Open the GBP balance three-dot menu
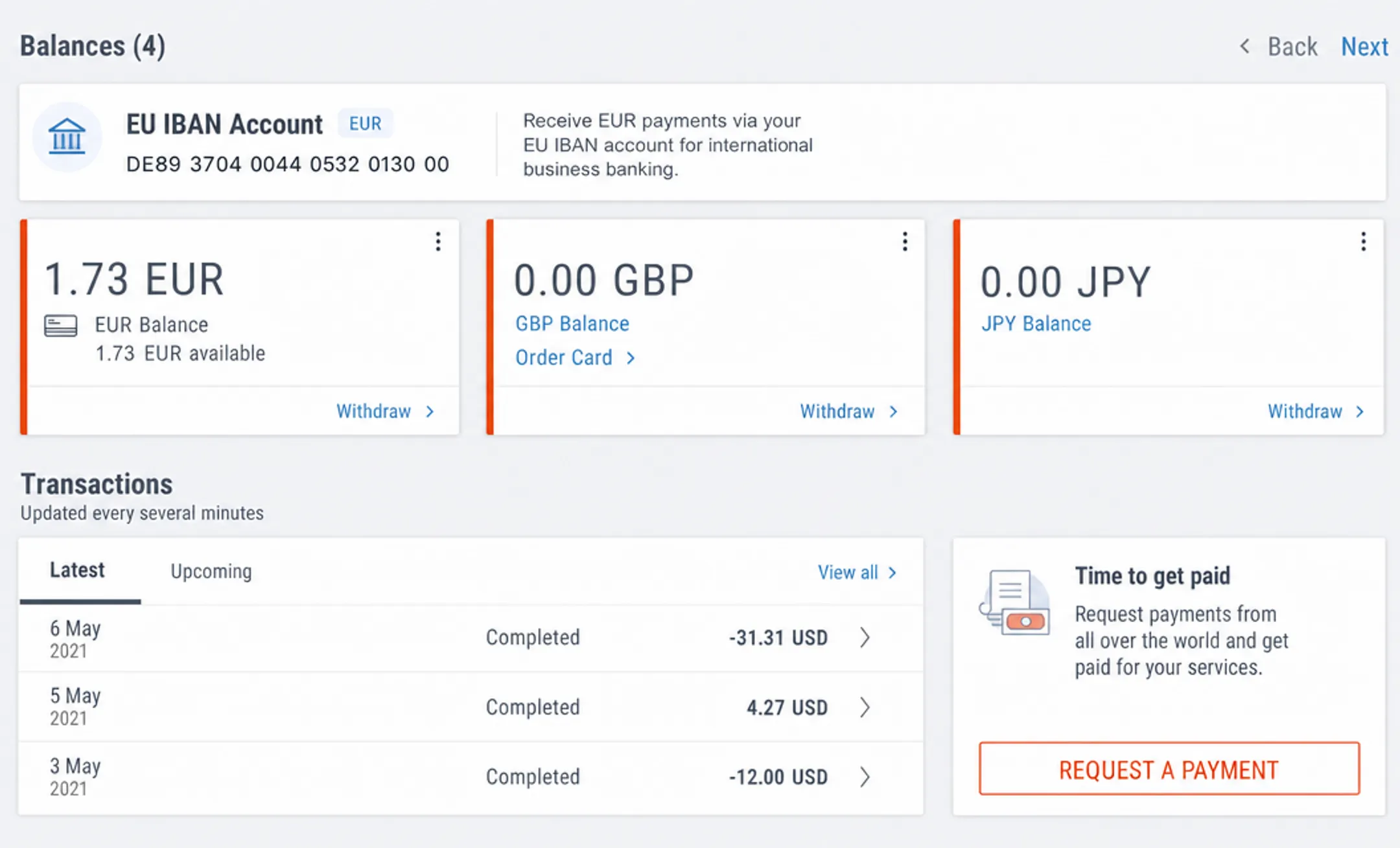The width and height of the screenshot is (1400, 848). click(905, 242)
